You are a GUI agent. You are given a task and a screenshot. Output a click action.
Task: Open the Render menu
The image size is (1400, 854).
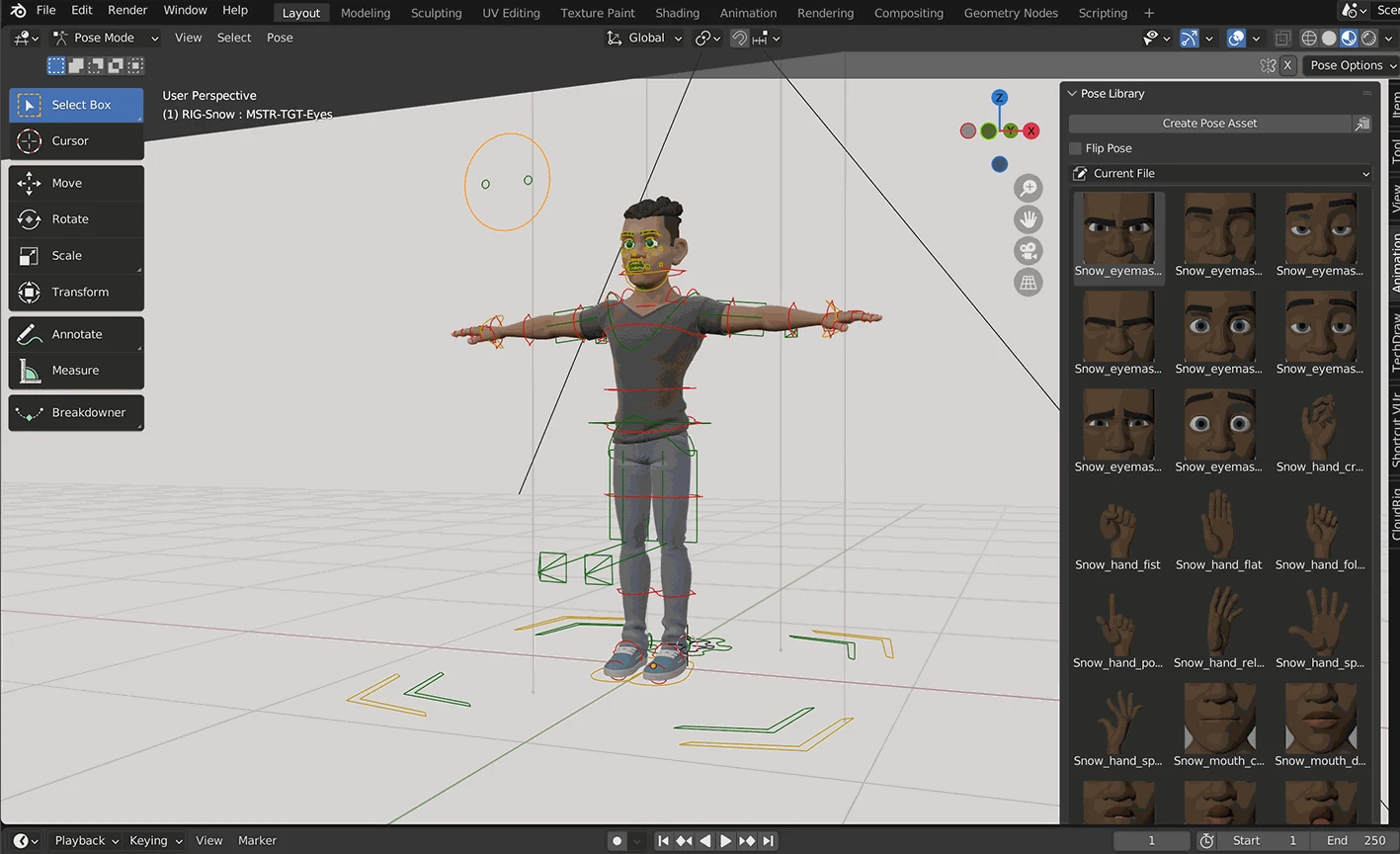[x=127, y=10]
